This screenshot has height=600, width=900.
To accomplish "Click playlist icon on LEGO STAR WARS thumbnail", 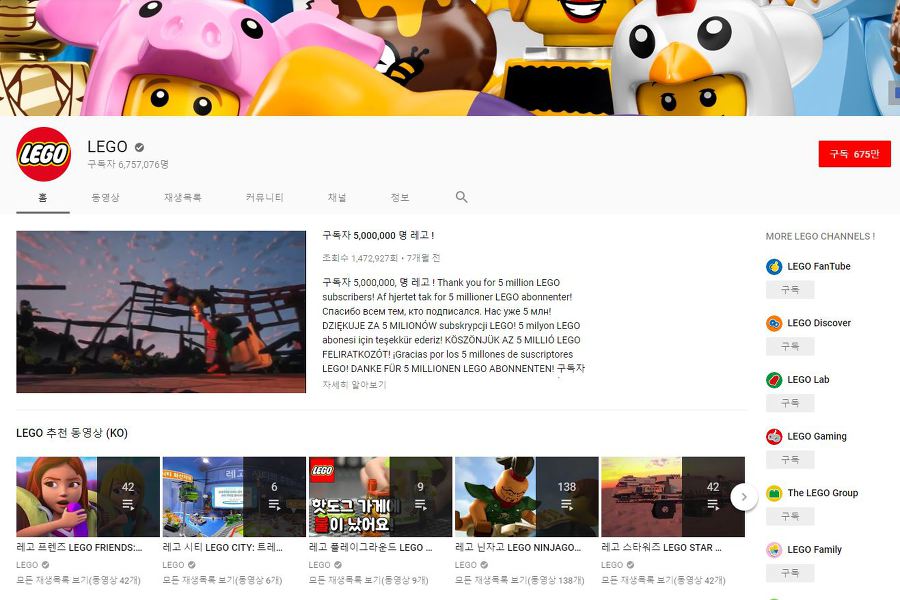I will (x=713, y=505).
